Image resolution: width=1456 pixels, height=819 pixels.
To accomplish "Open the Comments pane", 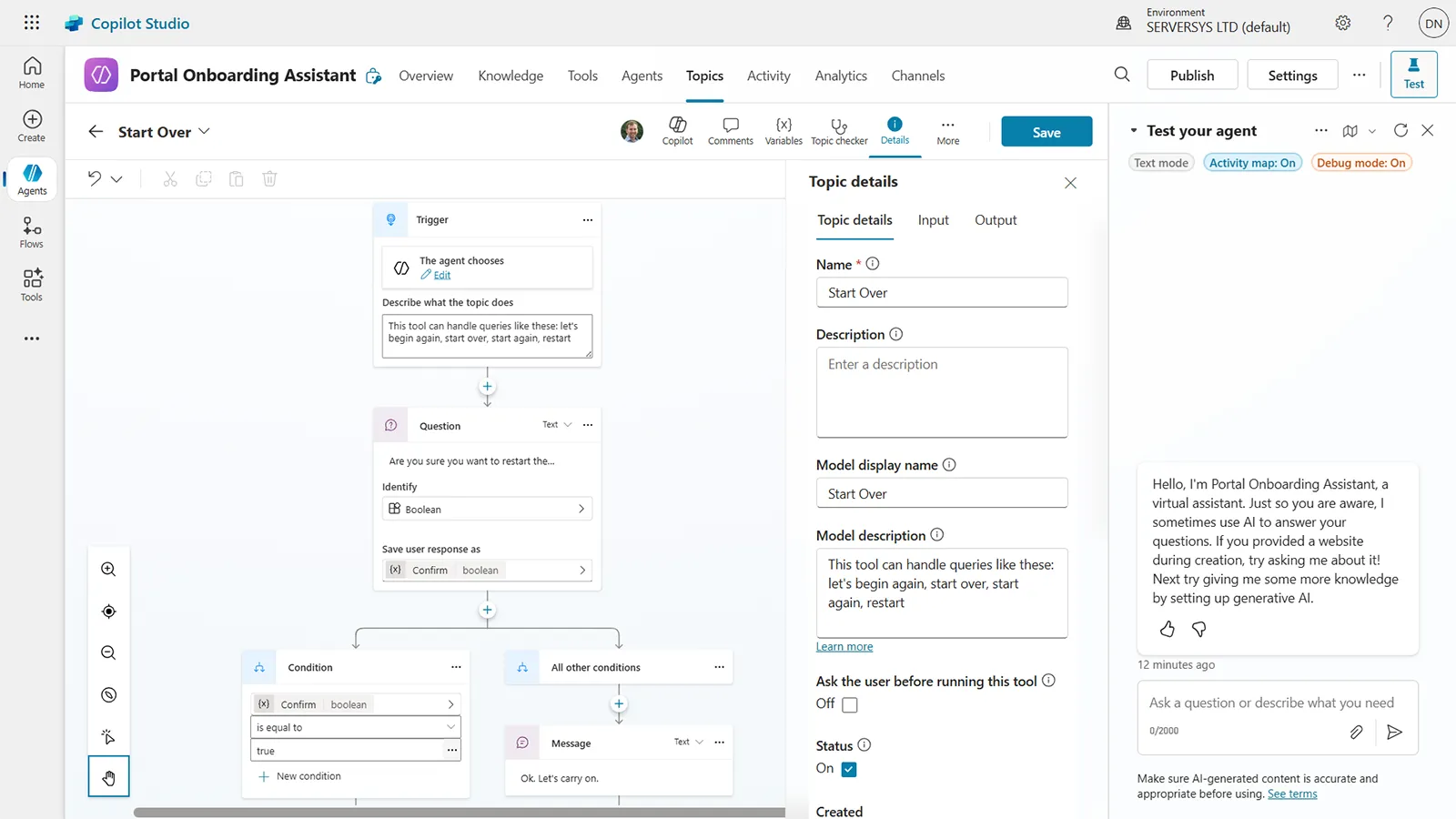I will (730, 131).
